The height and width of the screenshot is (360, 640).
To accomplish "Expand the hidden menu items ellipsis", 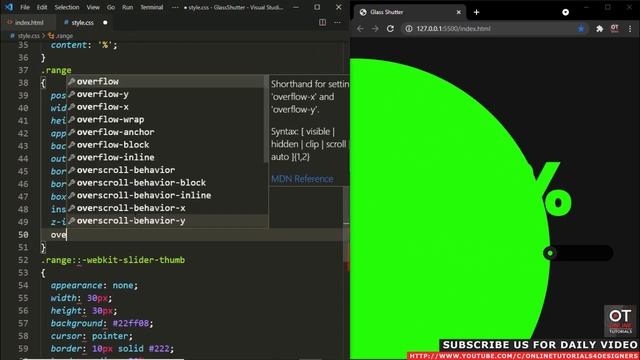I will (x=175, y=7).
